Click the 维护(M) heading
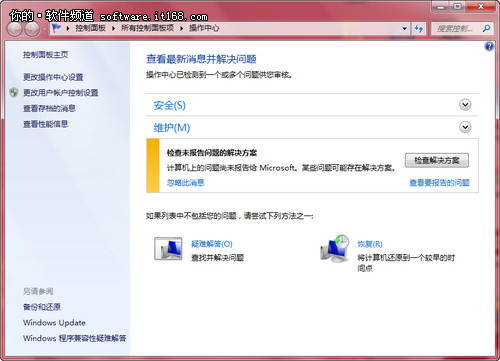Screen dimensions: 500x361 pyautogui.click(x=172, y=128)
